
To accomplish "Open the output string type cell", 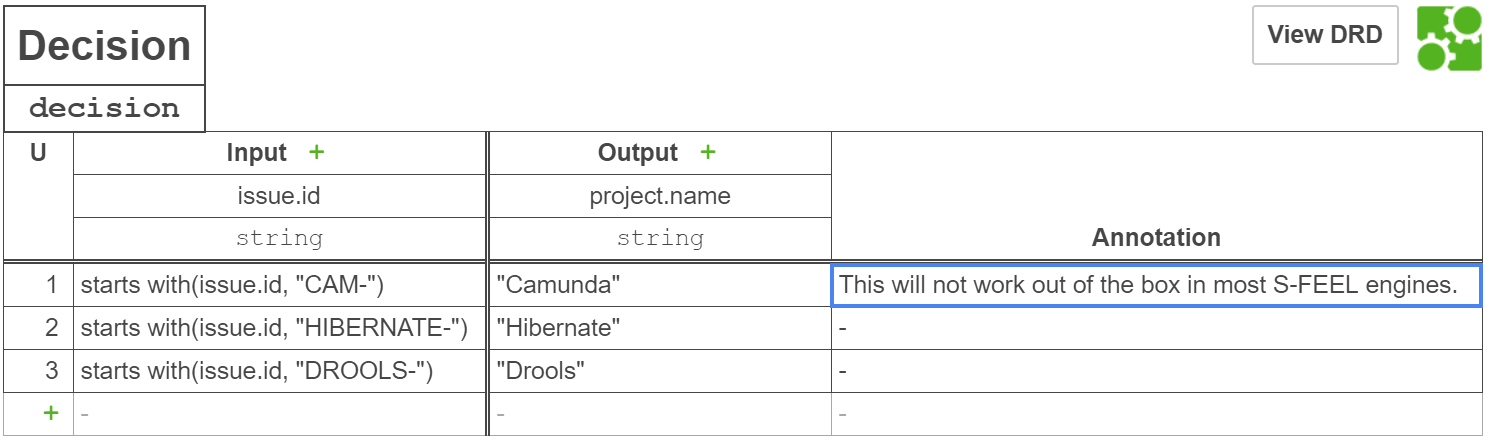I will tap(660, 238).
